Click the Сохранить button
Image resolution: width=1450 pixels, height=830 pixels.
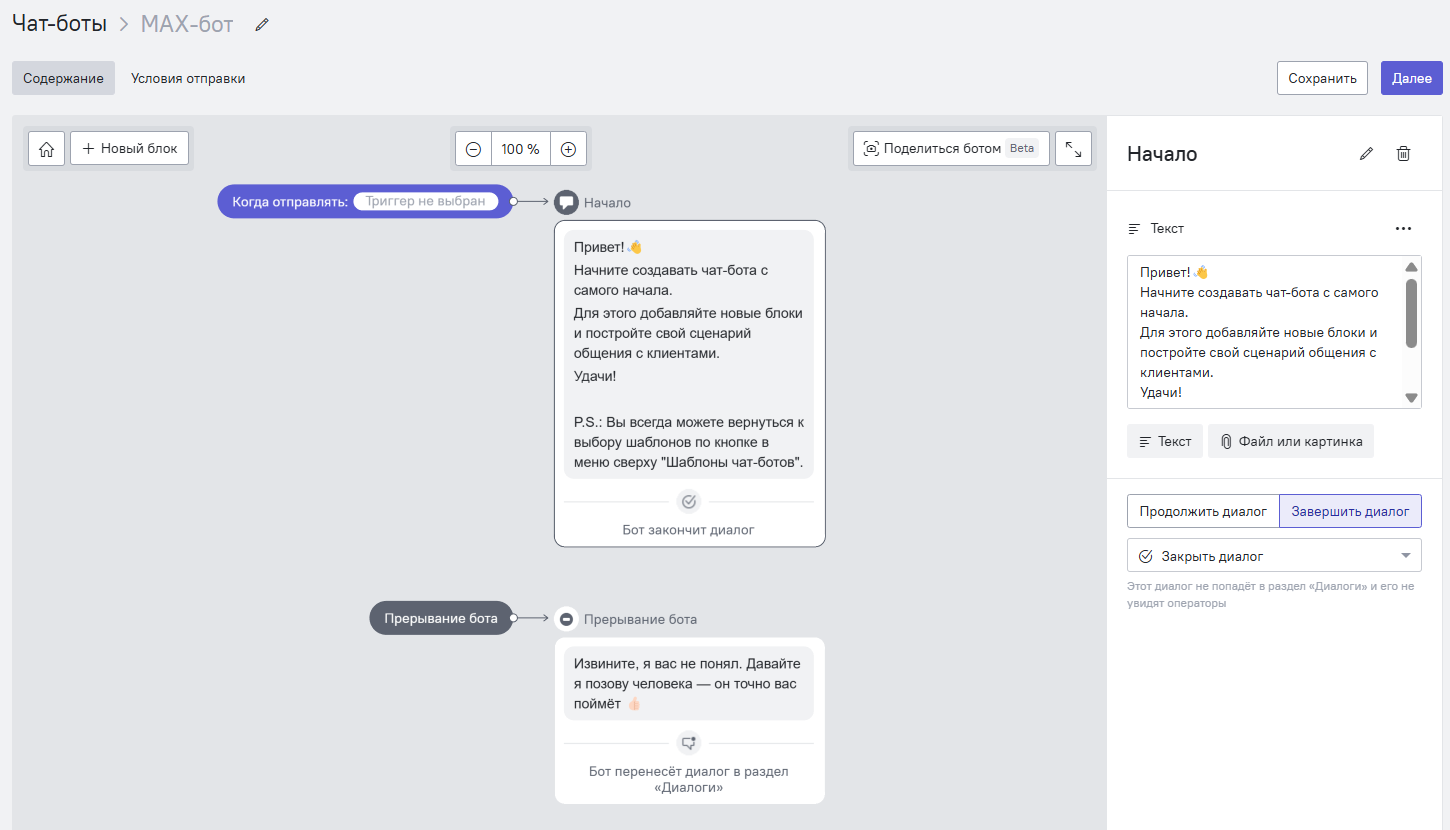coord(1321,78)
